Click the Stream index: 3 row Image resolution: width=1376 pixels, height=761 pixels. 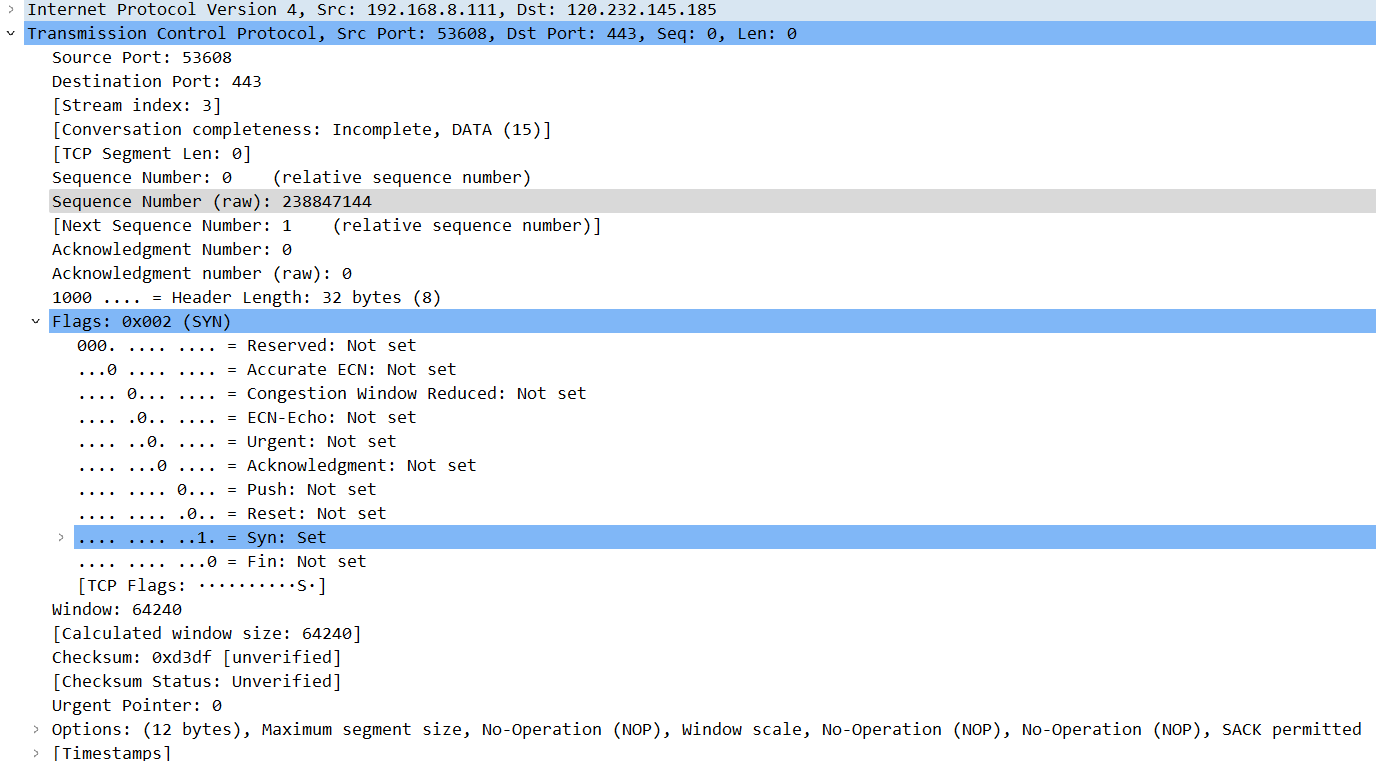pos(136,105)
